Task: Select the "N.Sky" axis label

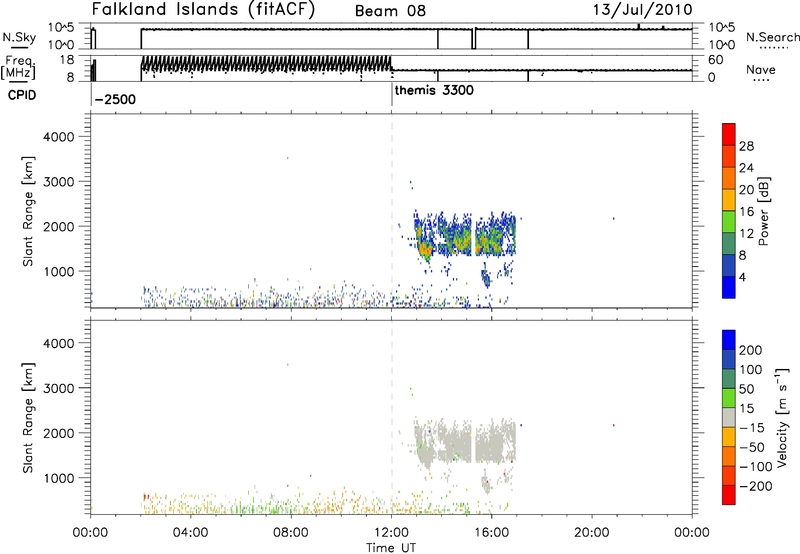Action: coord(19,37)
